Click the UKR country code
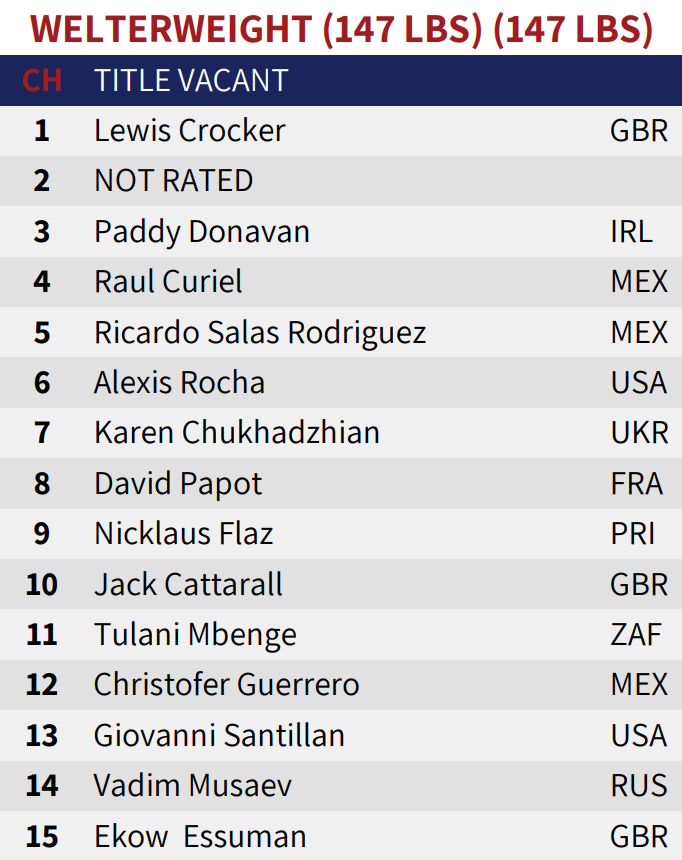This screenshot has width=682, height=860. [638, 433]
